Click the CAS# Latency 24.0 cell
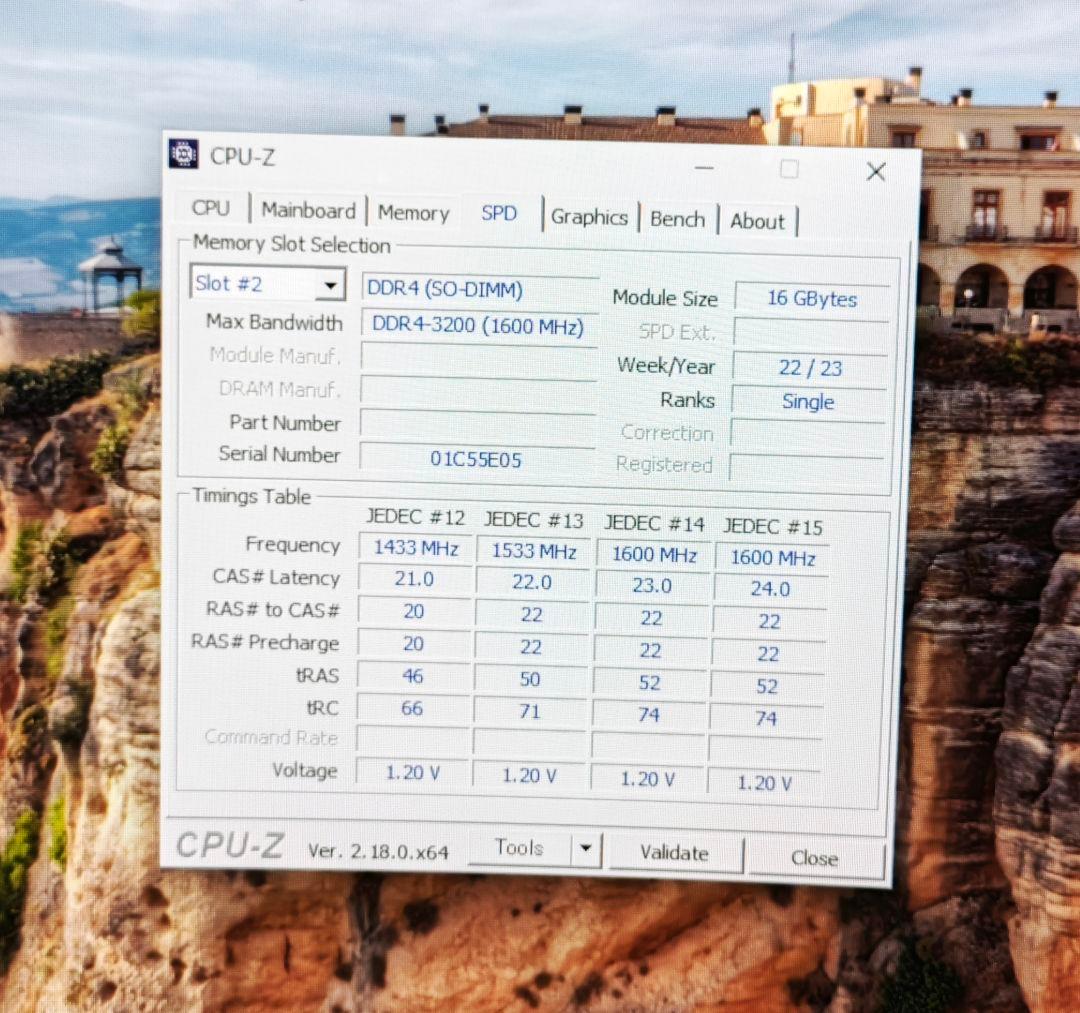This screenshot has height=1013, width=1080. click(770, 589)
